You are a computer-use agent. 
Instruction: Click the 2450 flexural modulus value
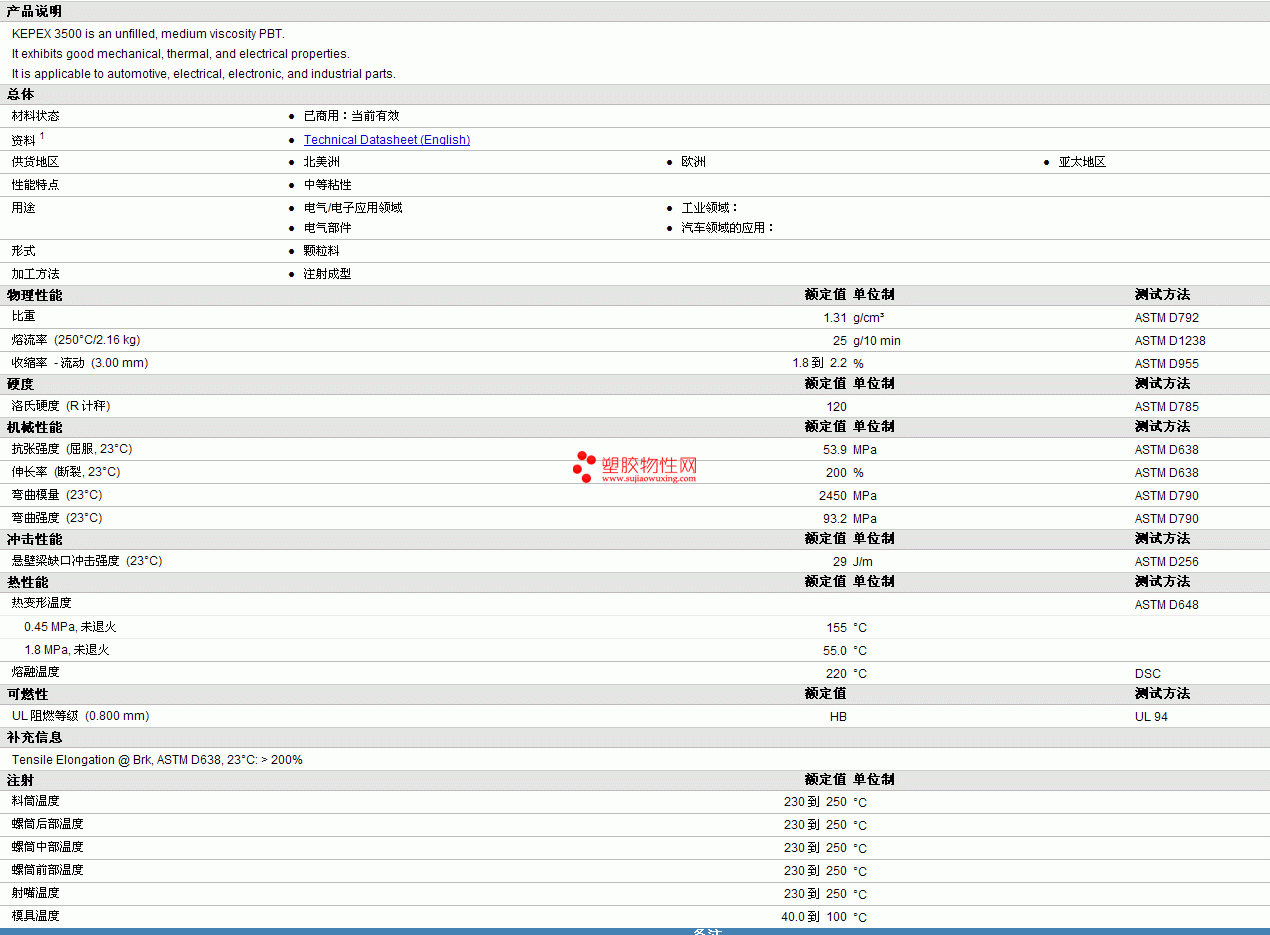833,496
